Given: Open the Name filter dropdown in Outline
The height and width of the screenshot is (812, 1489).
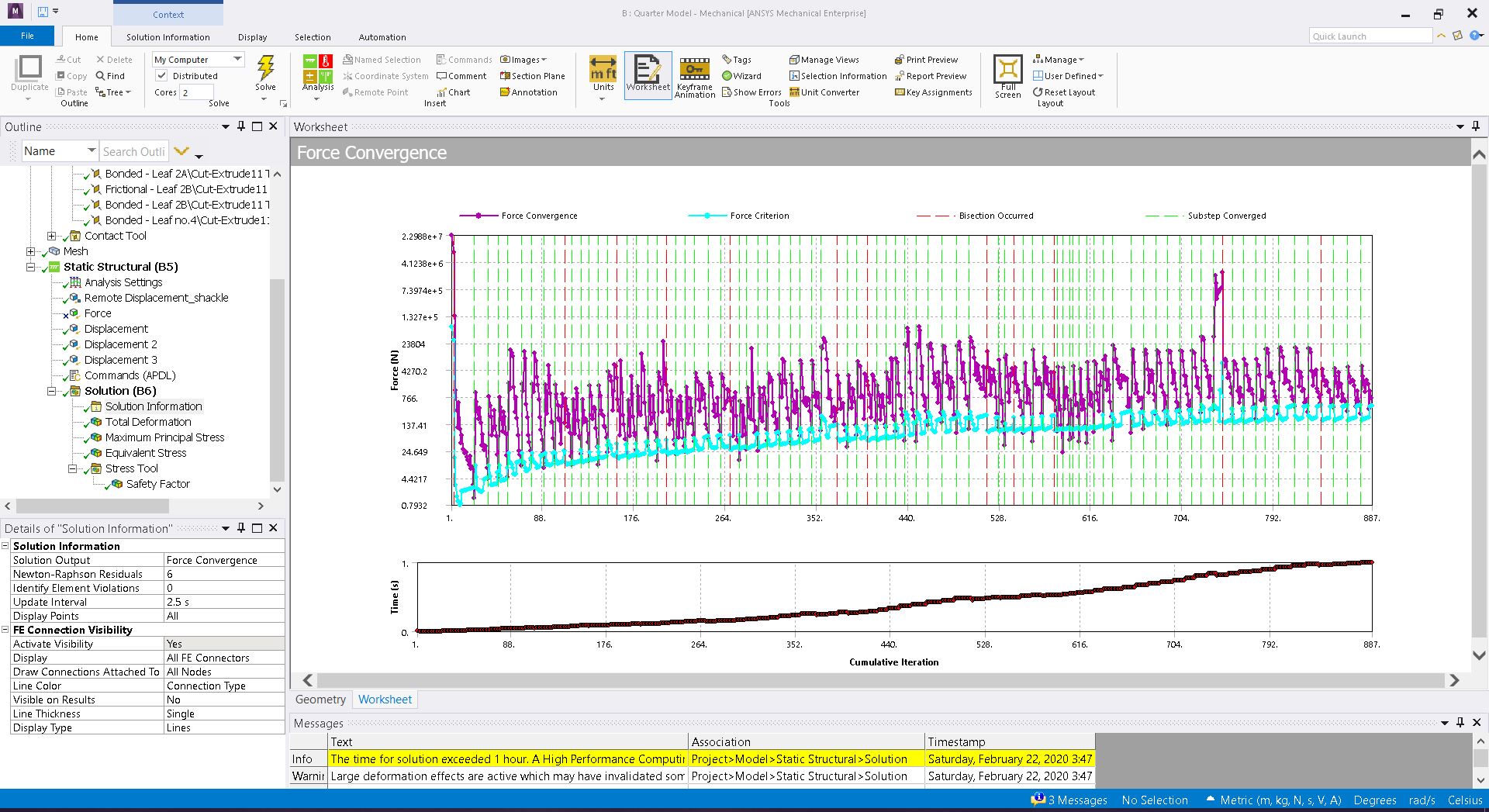Looking at the screenshot, I should 91,151.
